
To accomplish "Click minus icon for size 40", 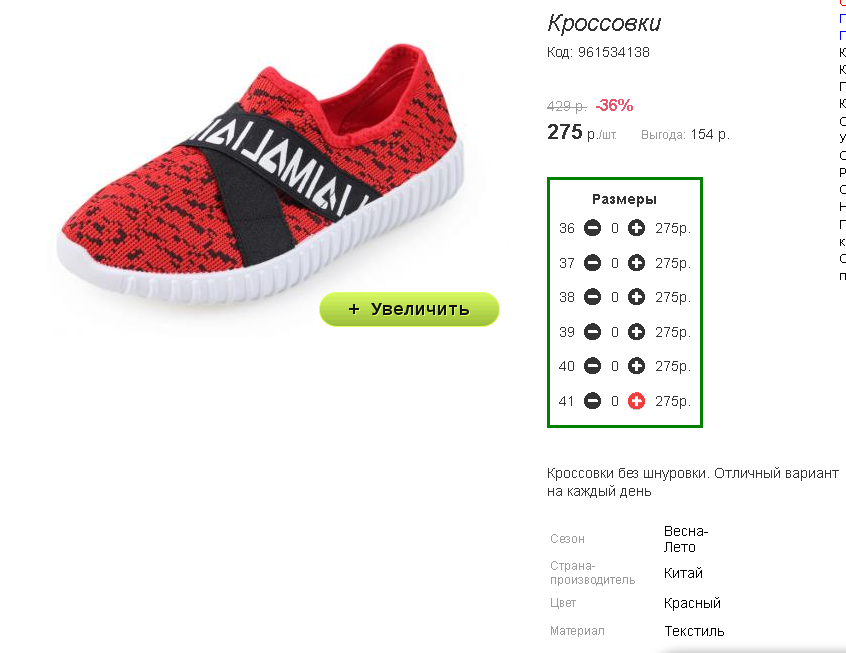I will point(592,366).
